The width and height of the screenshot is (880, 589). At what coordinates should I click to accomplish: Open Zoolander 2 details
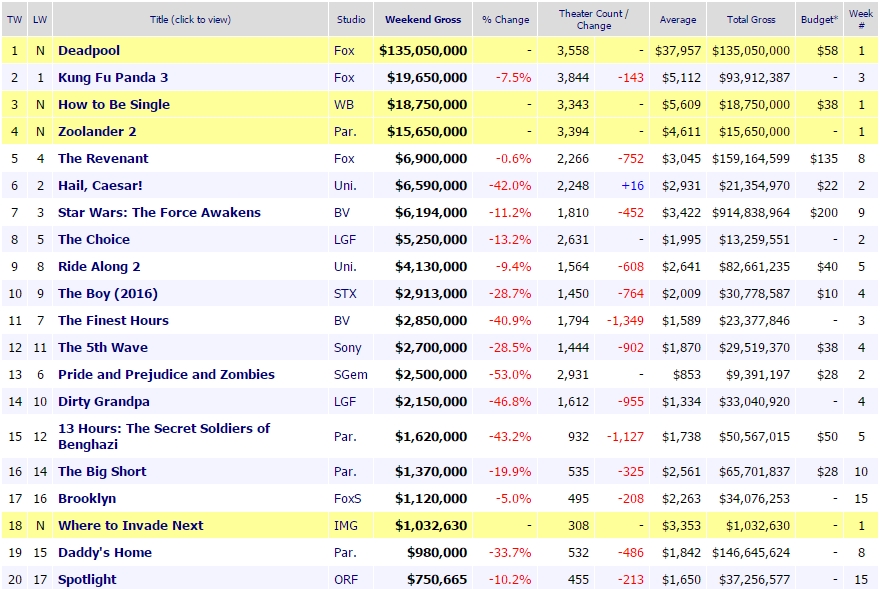pos(97,131)
